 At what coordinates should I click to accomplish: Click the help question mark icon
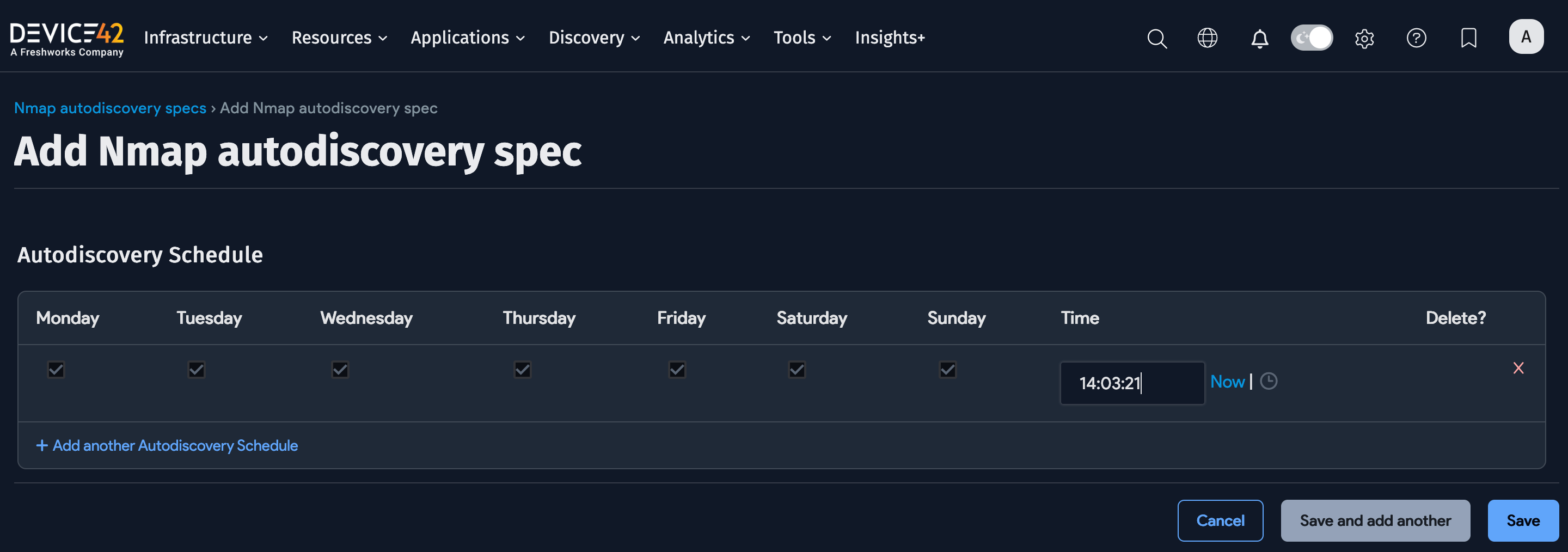pyautogui.click(x=1417, y=38)
